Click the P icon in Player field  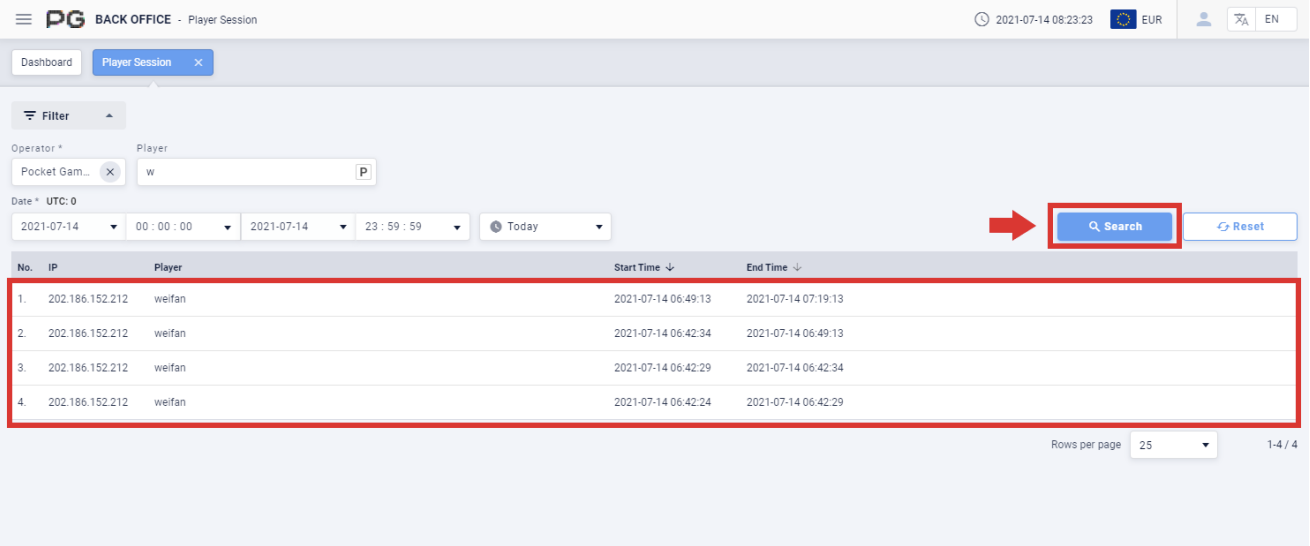(x=363, y=172)
